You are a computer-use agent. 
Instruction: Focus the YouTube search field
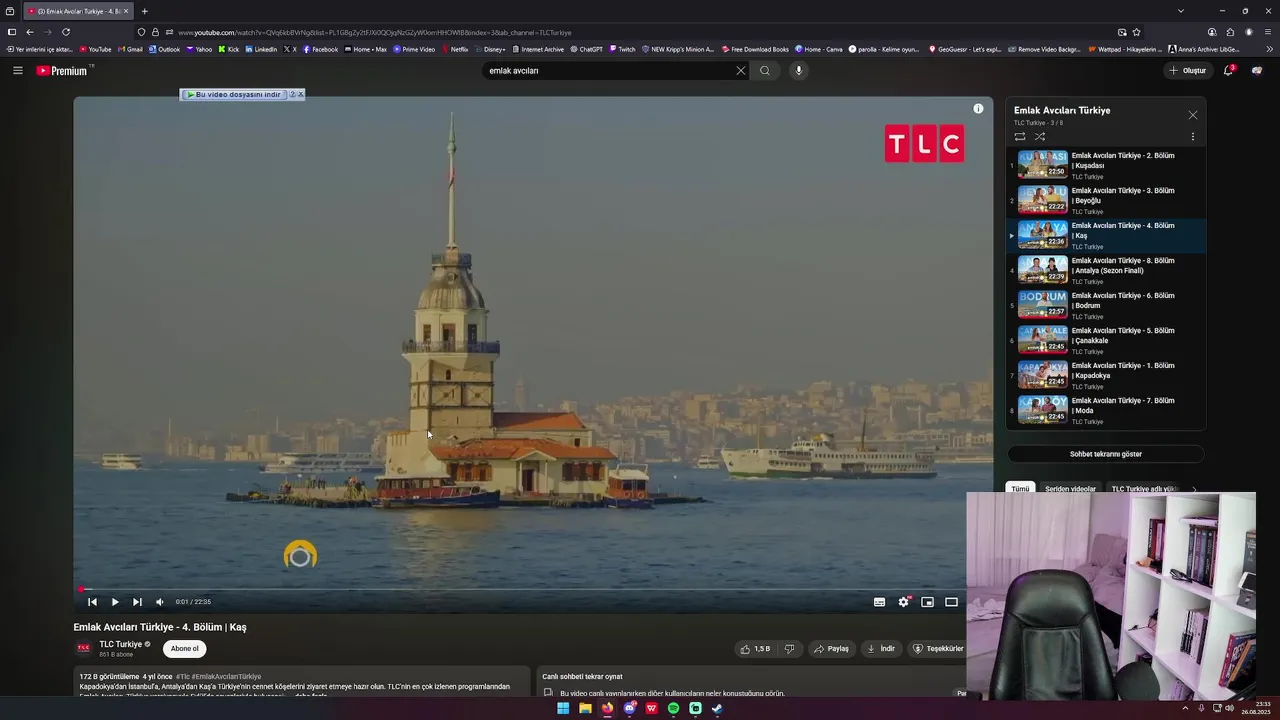610,70
